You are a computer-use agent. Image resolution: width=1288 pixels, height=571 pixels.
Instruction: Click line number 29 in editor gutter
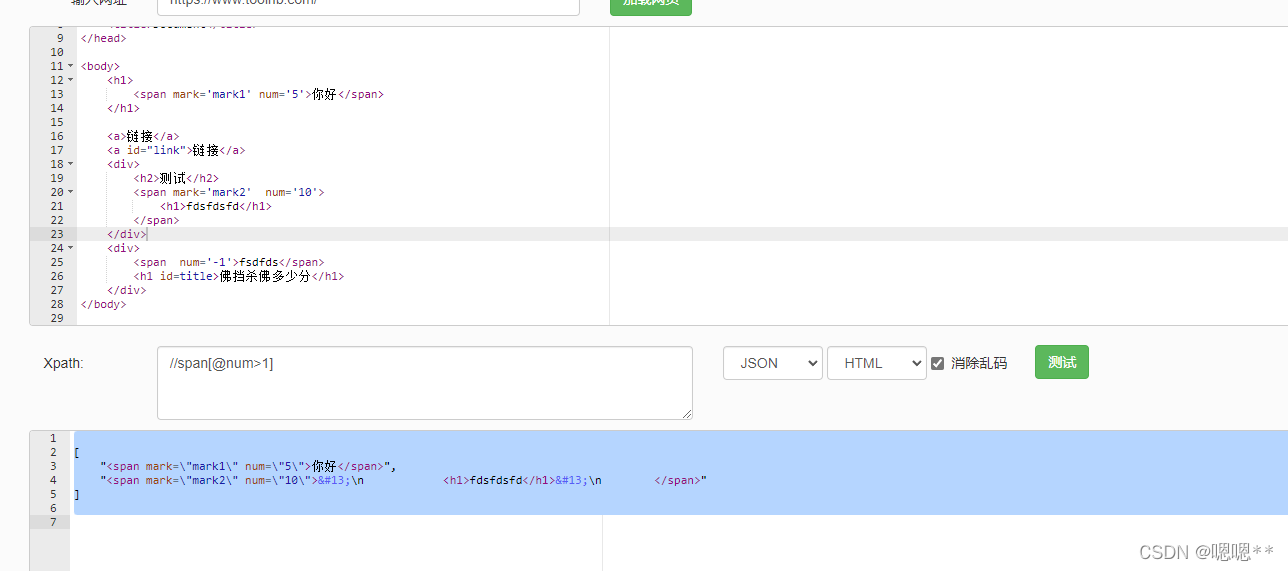tap(56, 318)
